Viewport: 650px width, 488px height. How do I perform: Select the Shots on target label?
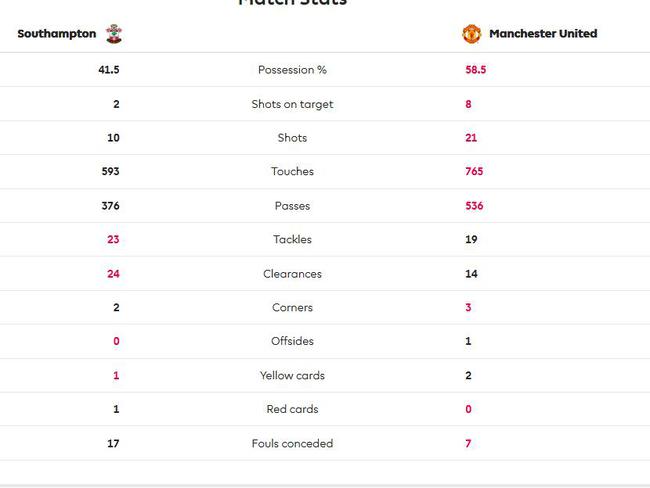pos(292,104)
